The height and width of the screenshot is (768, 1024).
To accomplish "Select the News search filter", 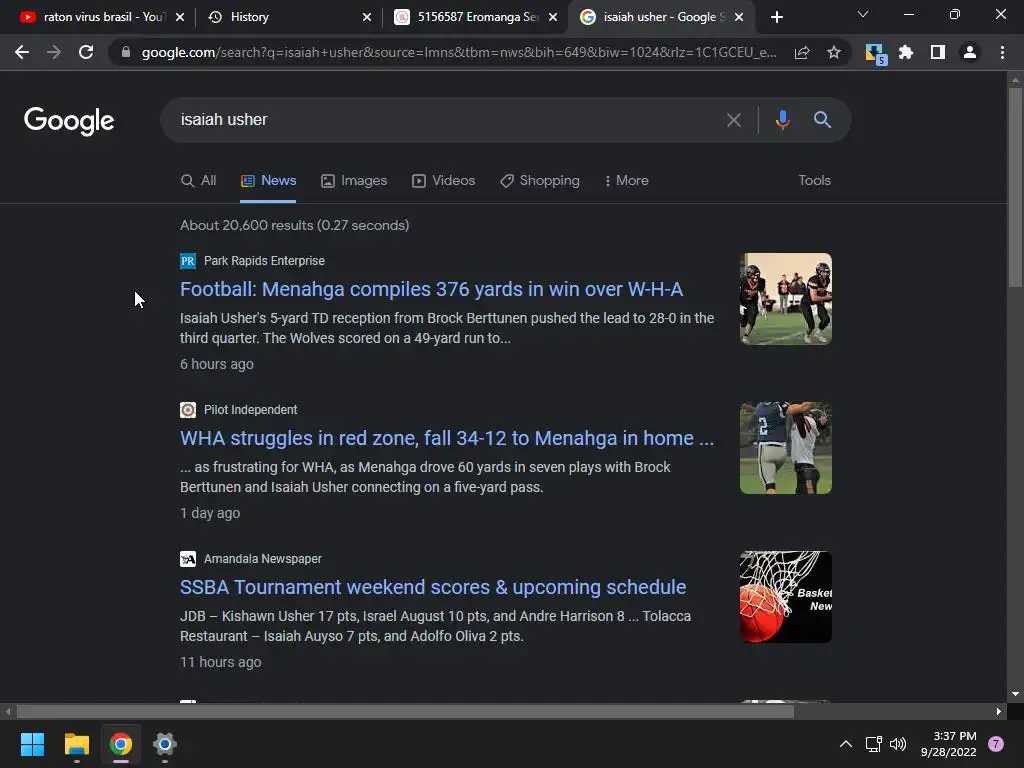I will (x=268, y=181).
